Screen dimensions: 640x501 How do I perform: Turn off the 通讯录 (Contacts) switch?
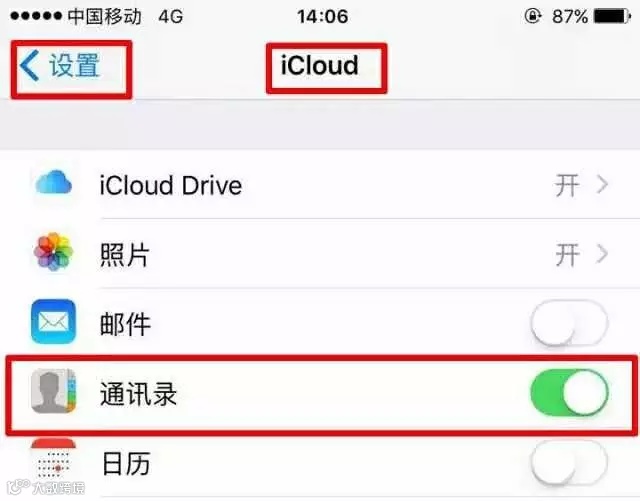(x=569, y=392)
